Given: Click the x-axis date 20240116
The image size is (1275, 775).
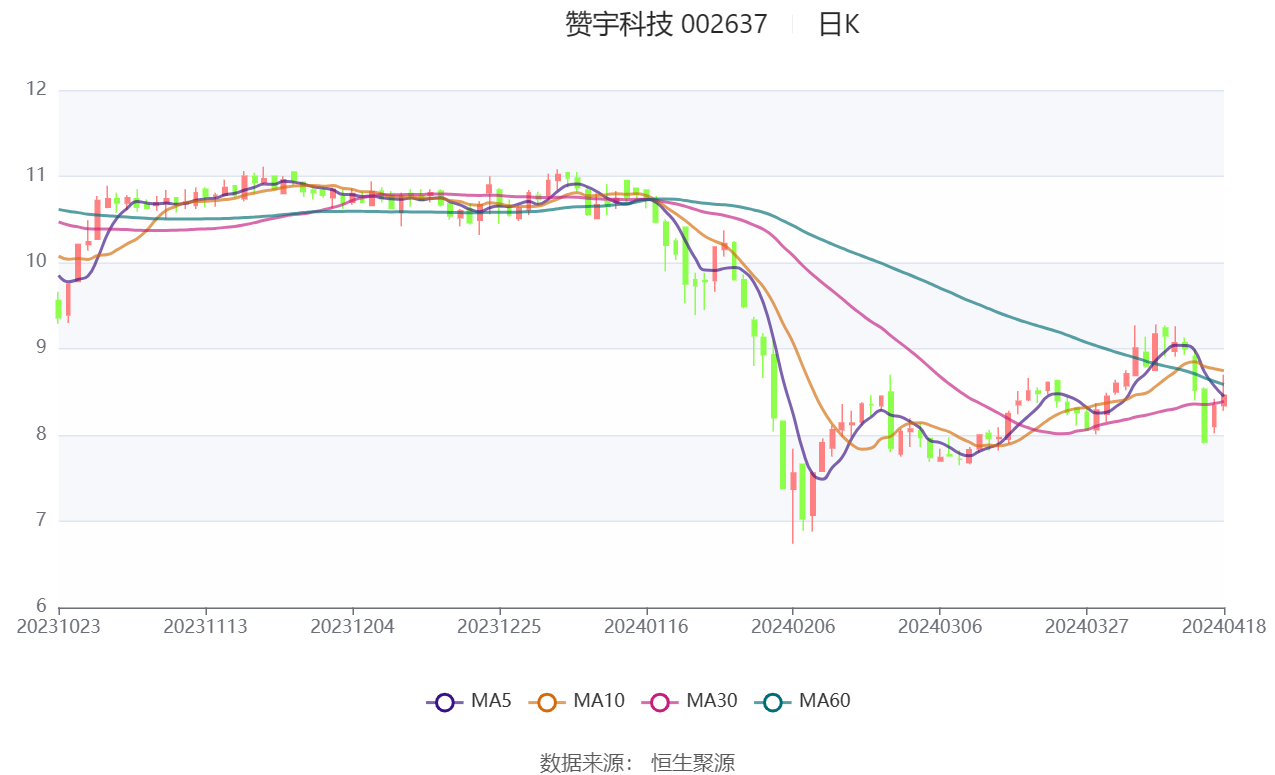Looking at the screenshot, I should [x=646, y=626].
